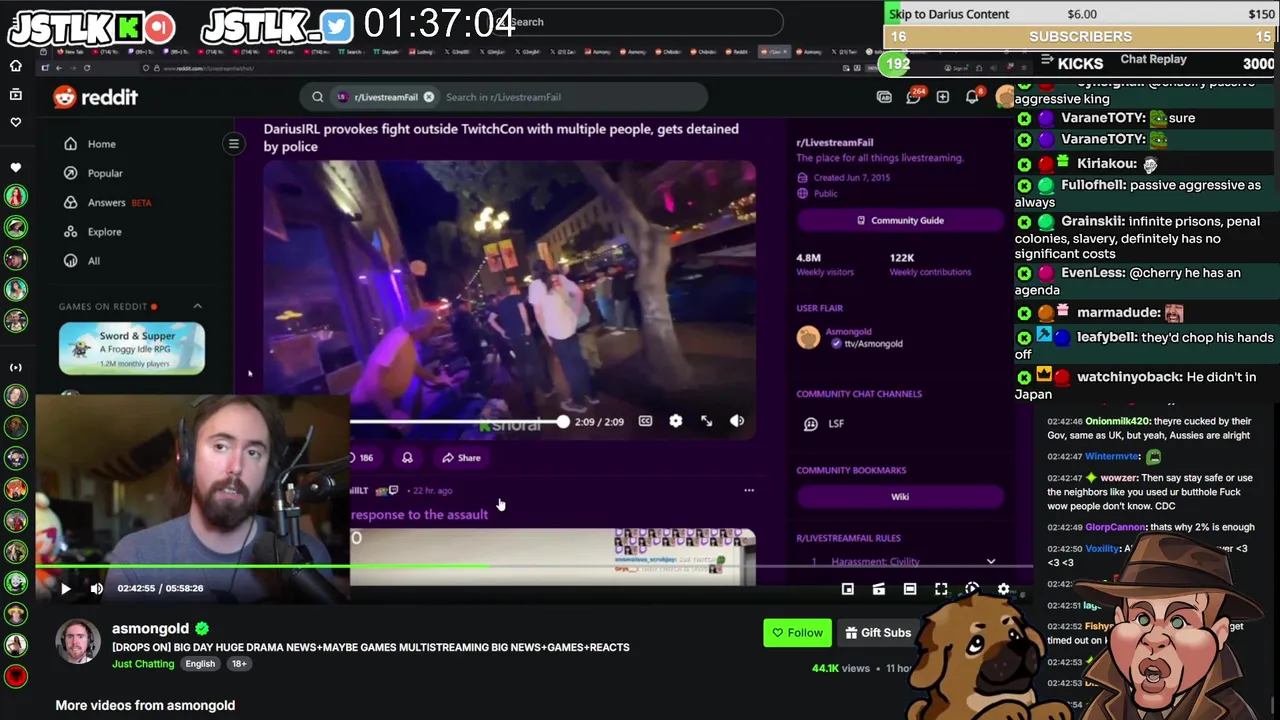
Task: Expand Reddit video to fullscreen
Action: pos(706,421)
